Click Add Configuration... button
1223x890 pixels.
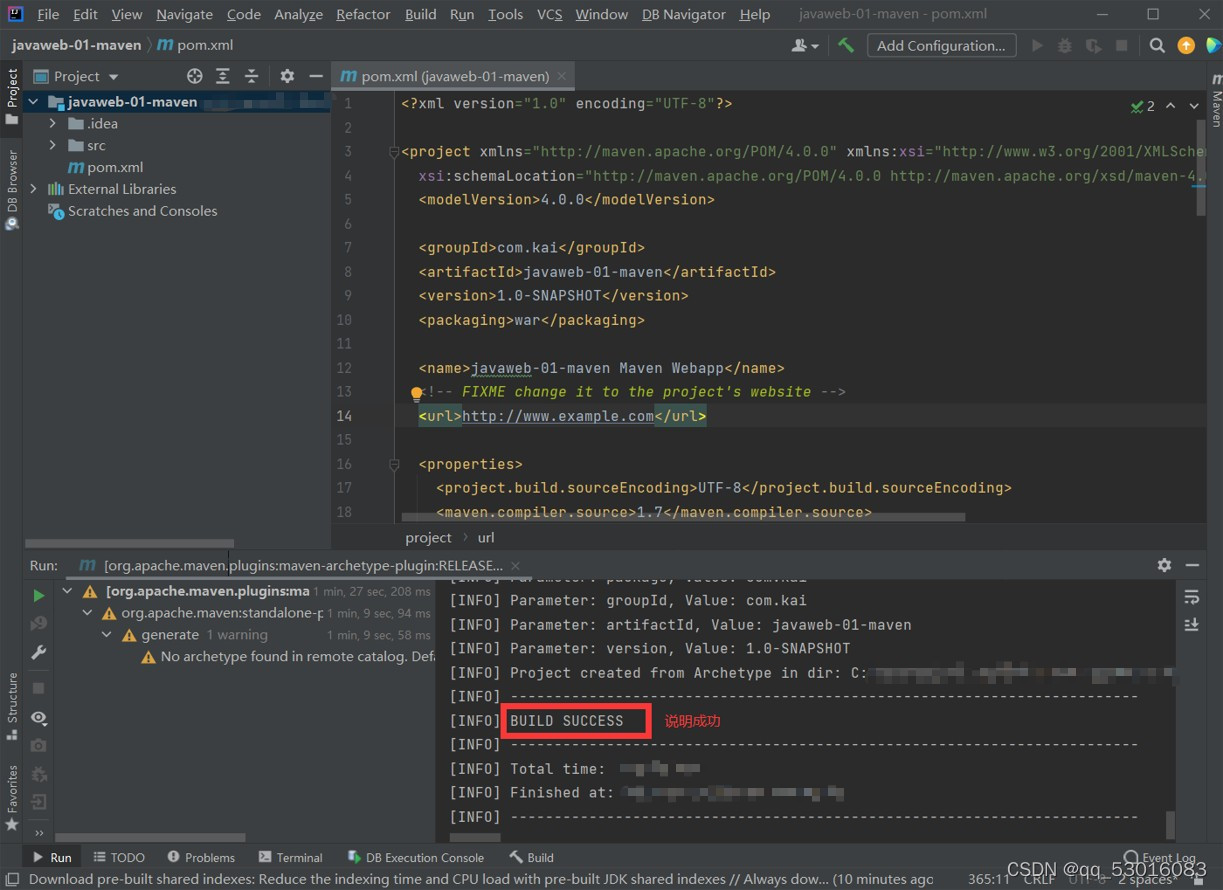click(x=941, y=45)
